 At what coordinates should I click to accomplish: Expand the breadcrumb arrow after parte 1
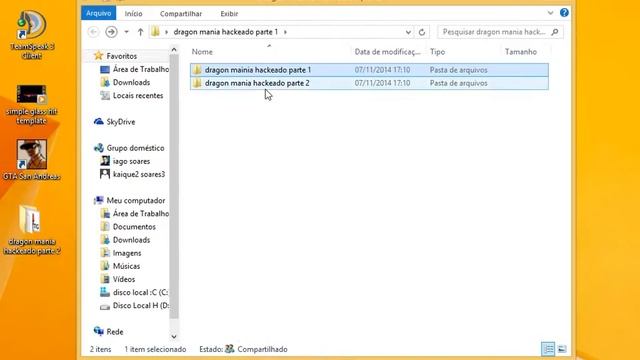click(285, 32)
